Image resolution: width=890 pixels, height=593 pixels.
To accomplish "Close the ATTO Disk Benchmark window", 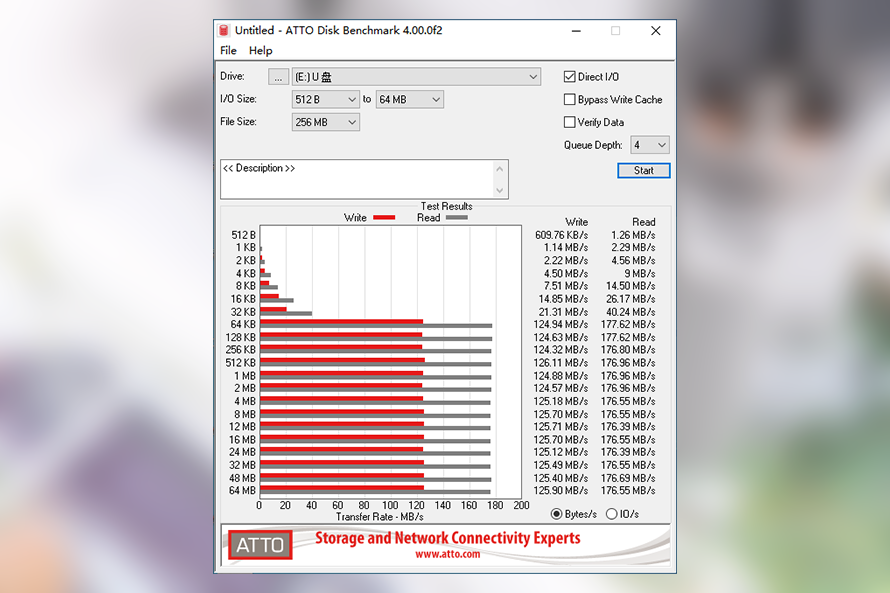I will (656, 31).
